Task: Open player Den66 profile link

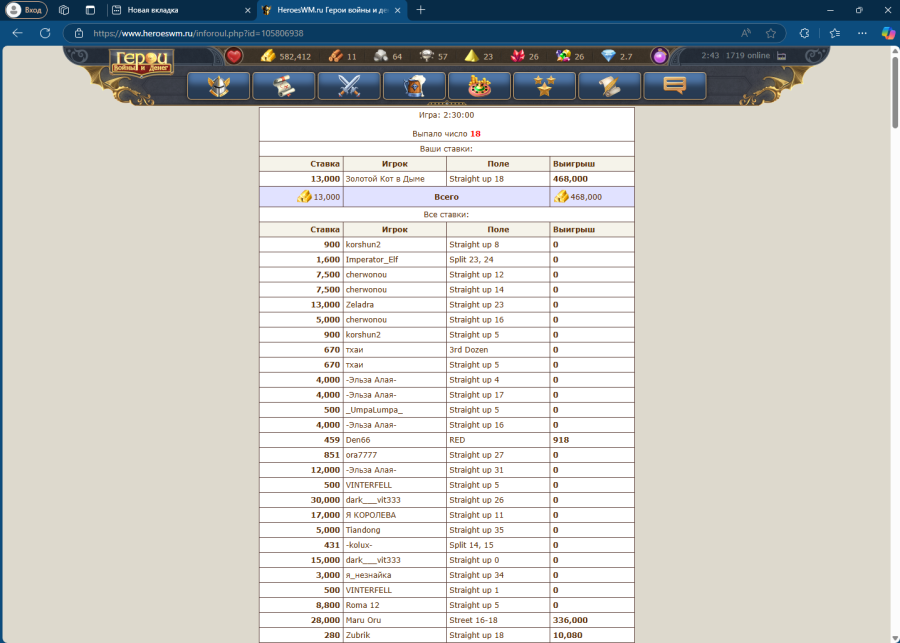Action: (x=358, y=440)
